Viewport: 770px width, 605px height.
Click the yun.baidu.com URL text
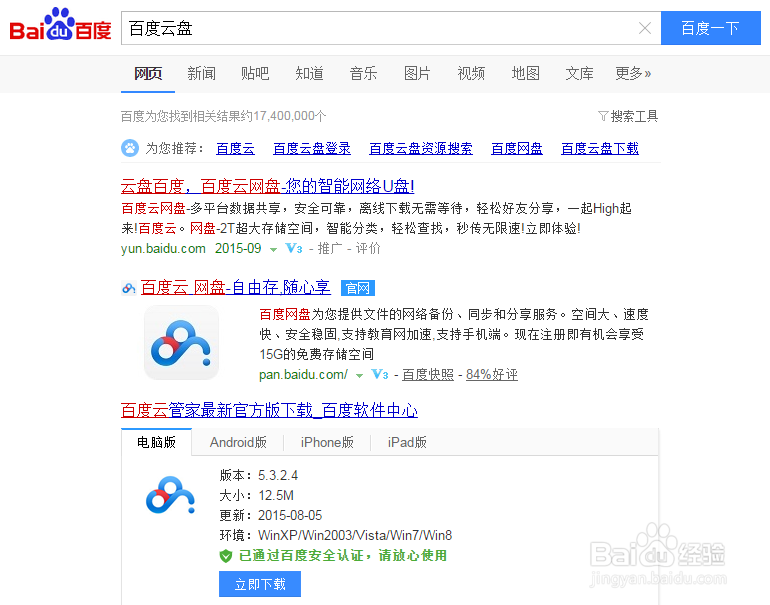pyautogui.click(x=164, y=248)
